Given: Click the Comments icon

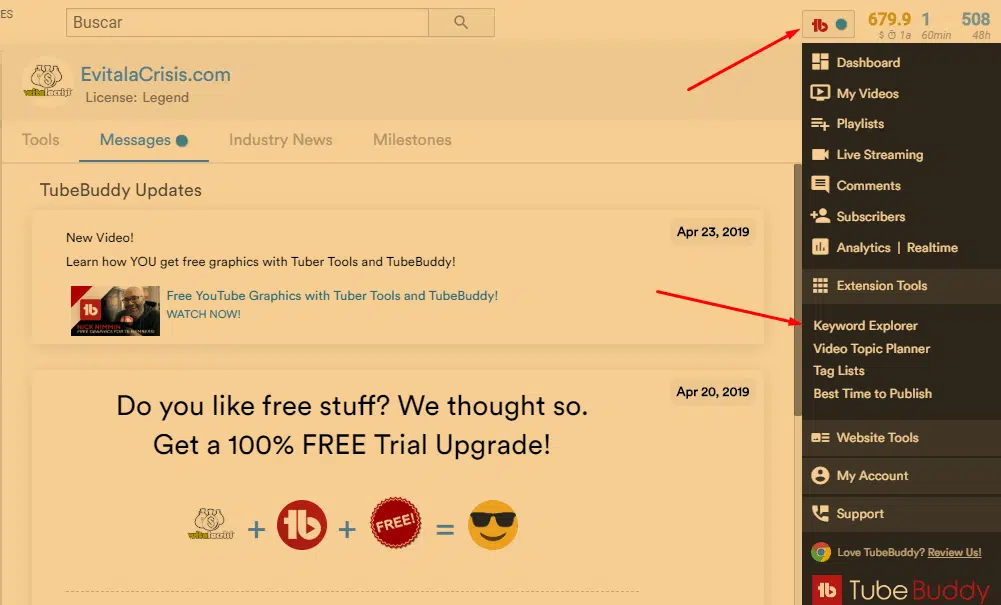Looking at the screenshot, I should (820, 184).
